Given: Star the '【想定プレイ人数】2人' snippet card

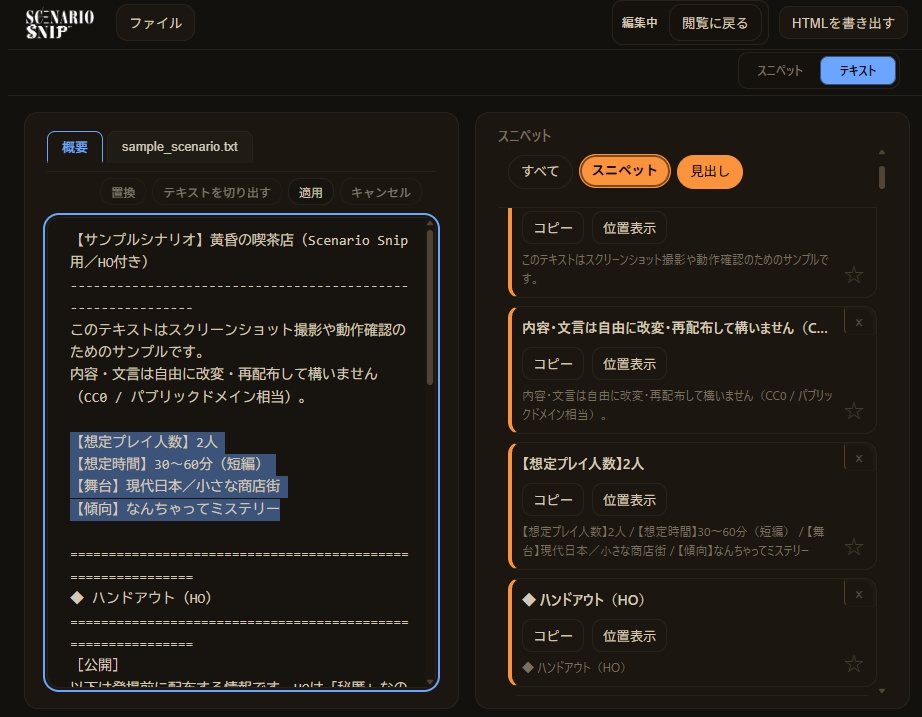Looking at the screenshot, I should 853,546.
